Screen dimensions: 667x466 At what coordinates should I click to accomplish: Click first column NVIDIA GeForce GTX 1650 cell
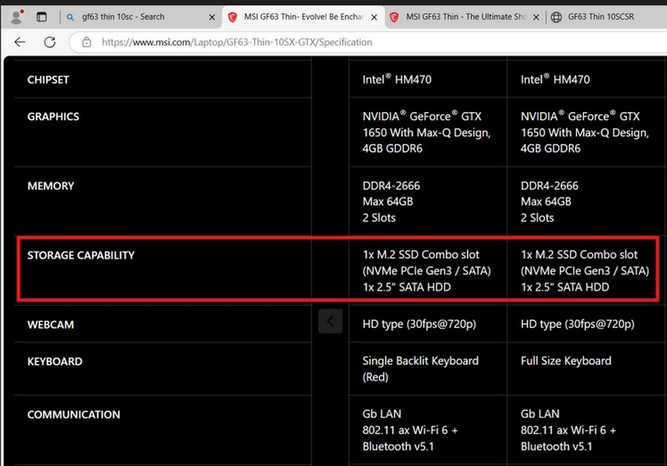point(427,132)
